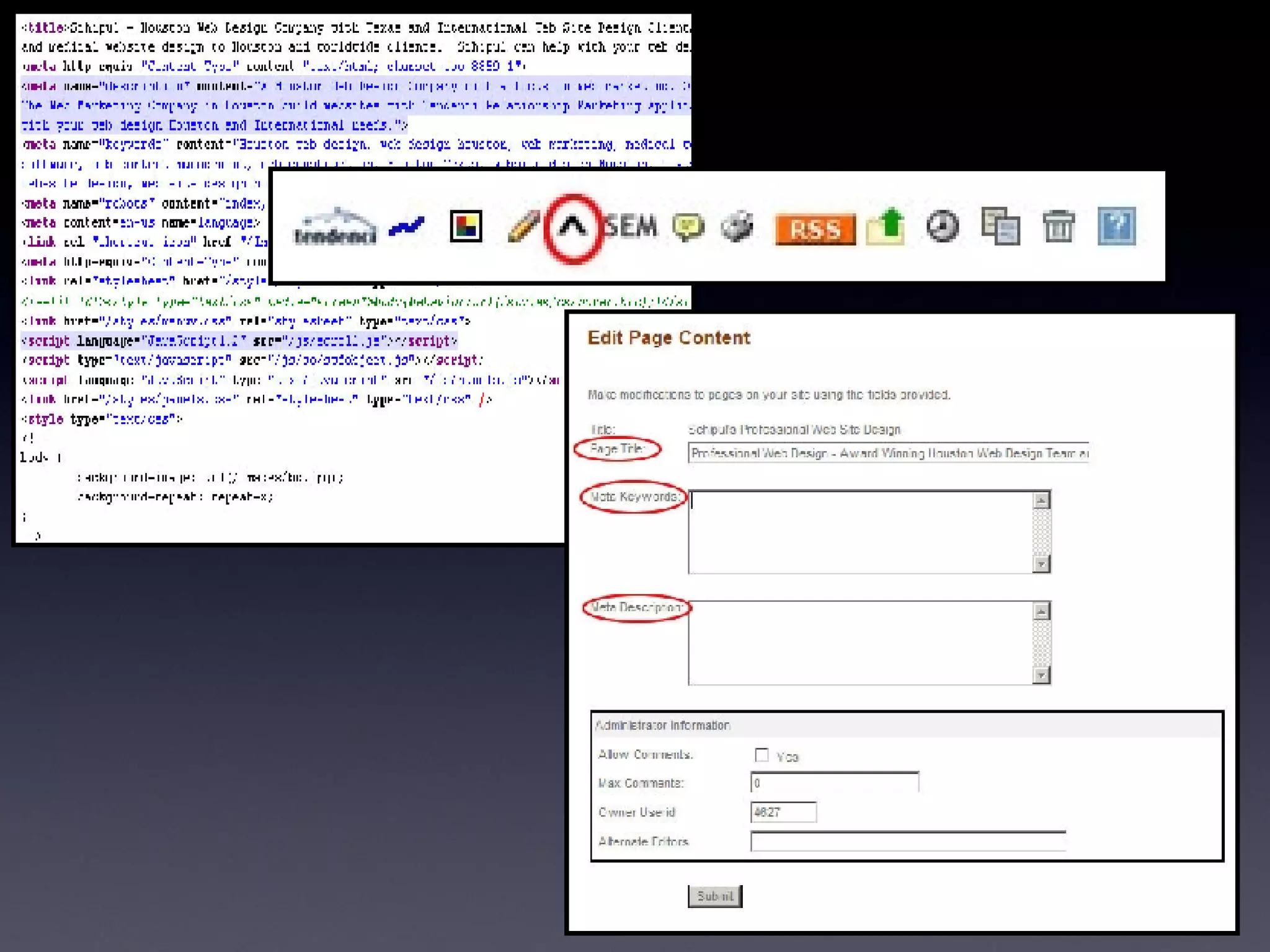
Task: Open the blue question mark help icon
Action: pyautogui.click(x=1116, y=227)
